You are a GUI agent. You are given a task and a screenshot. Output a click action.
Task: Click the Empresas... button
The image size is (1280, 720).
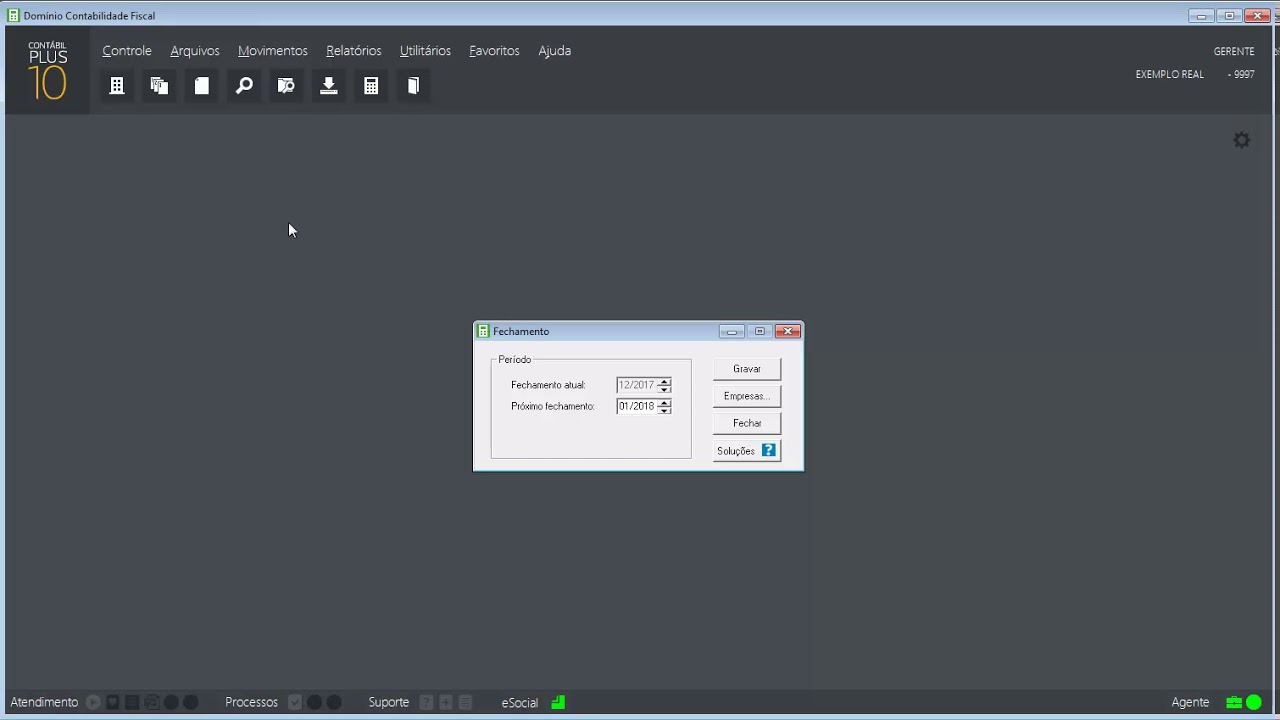747,396
